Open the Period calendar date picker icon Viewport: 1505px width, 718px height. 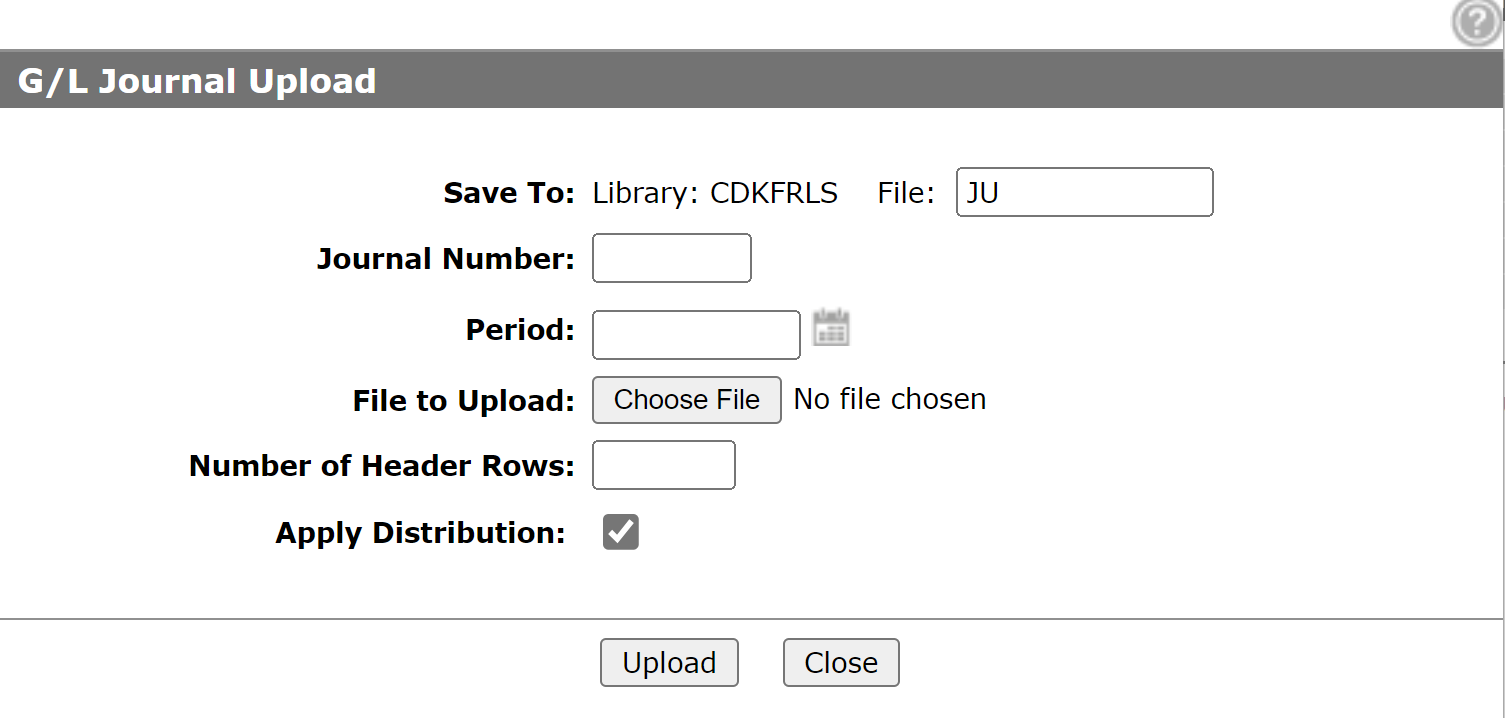pos(831,328)
